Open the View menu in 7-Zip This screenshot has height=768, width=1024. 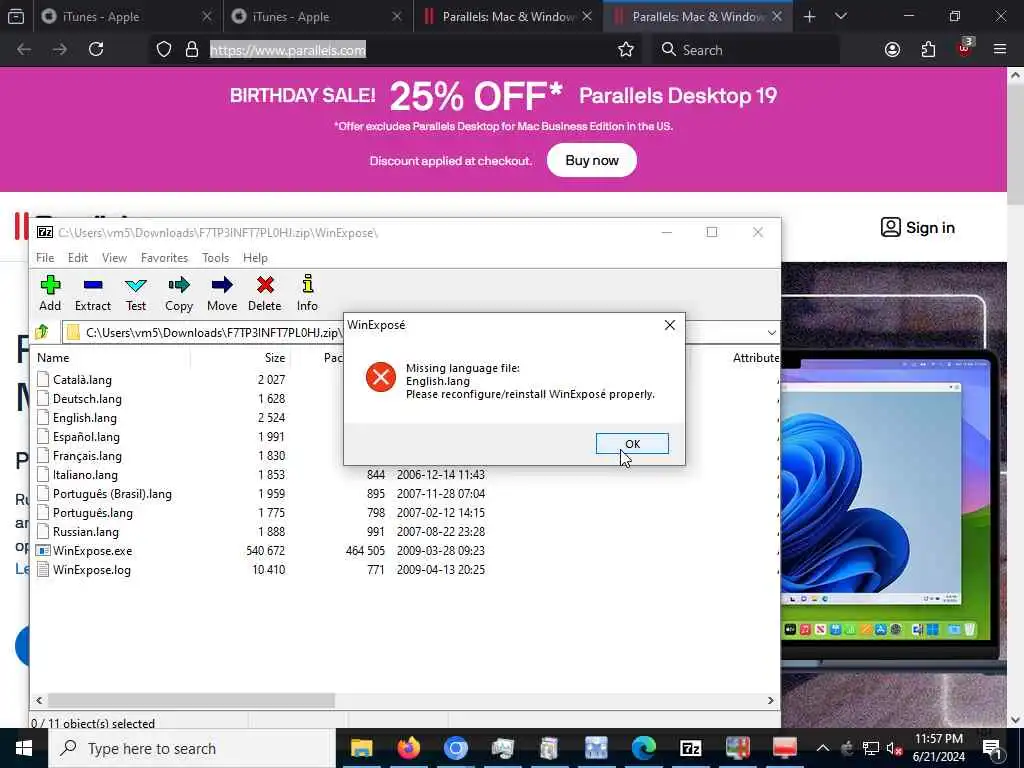tap(114, 258)
